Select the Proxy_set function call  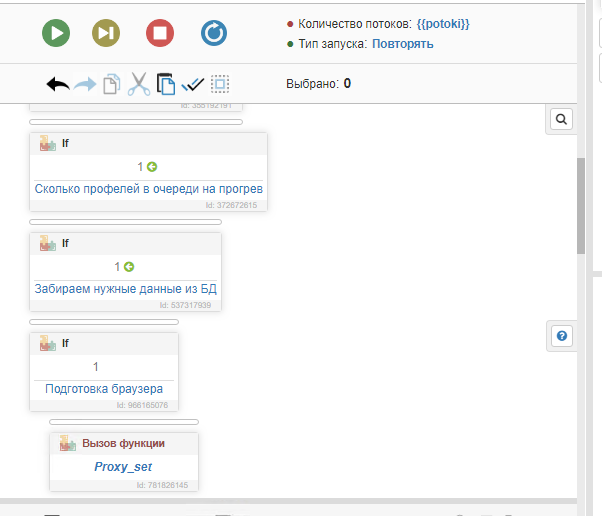click(x=123, y=466)
